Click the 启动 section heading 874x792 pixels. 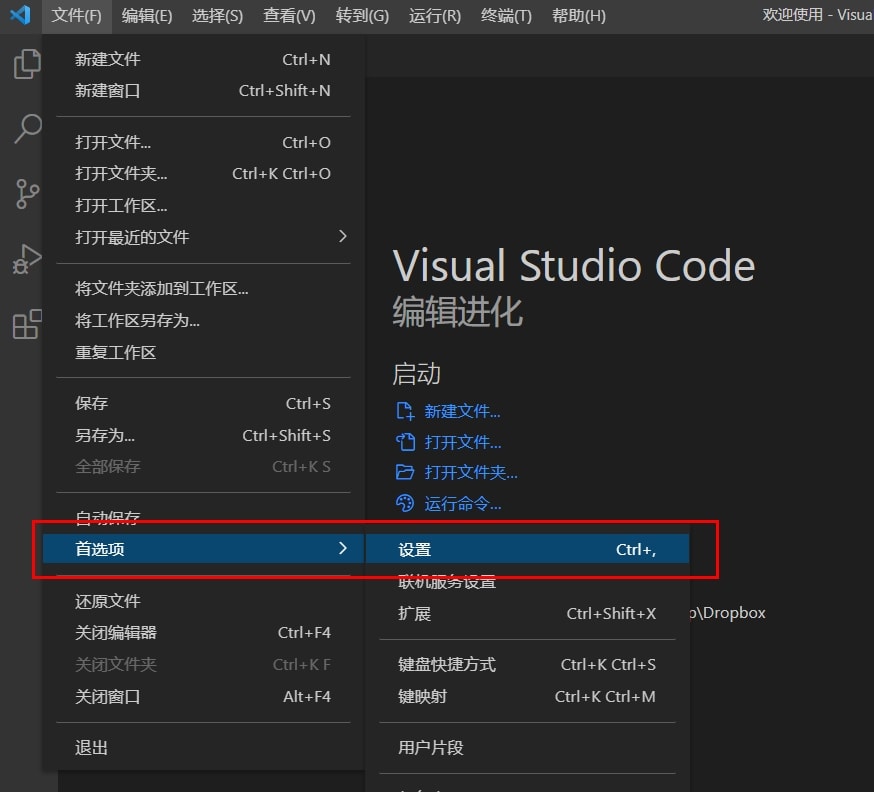tap(416, 374)
